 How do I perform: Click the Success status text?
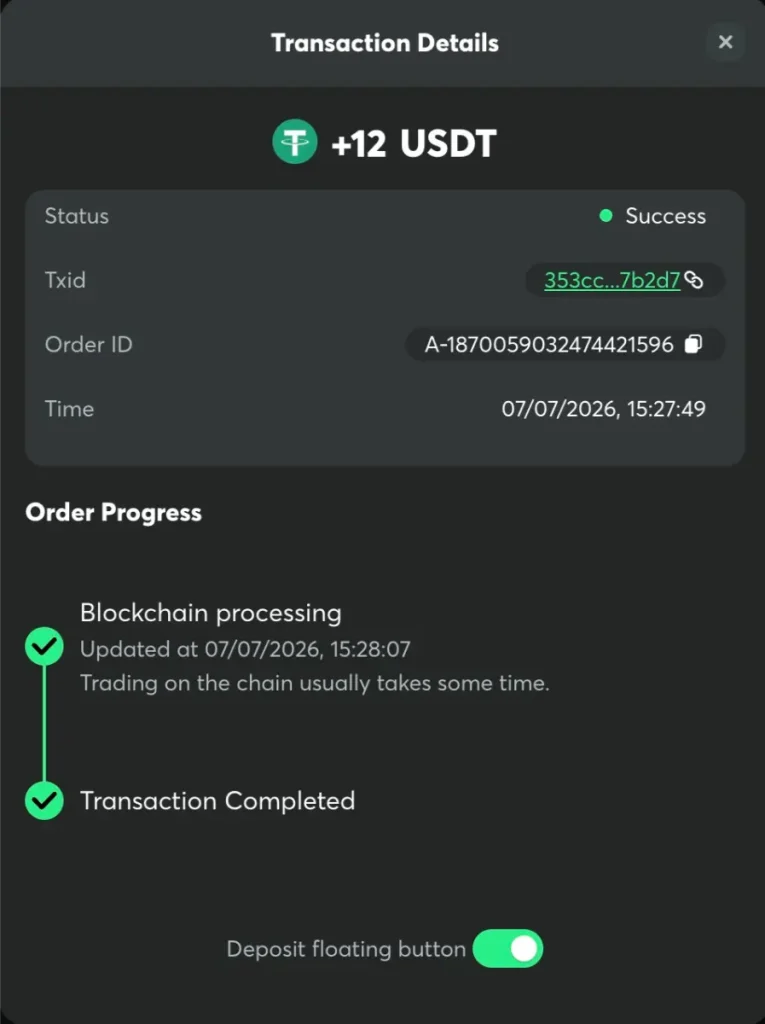point(666,216)
